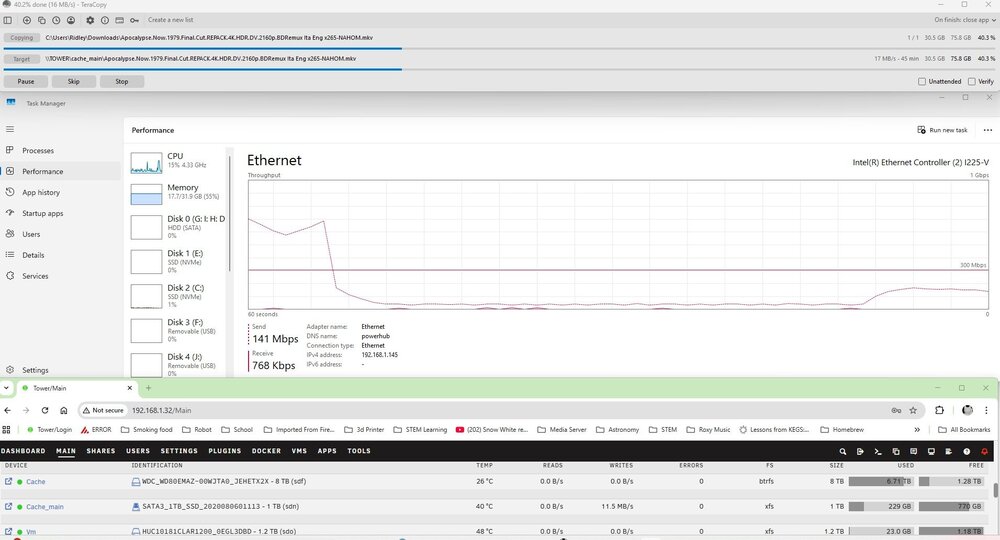Viewport: 1000px width, 540px height.
Task: Click the TeraCopy card icon in toolbar
Action: (119, 20)
